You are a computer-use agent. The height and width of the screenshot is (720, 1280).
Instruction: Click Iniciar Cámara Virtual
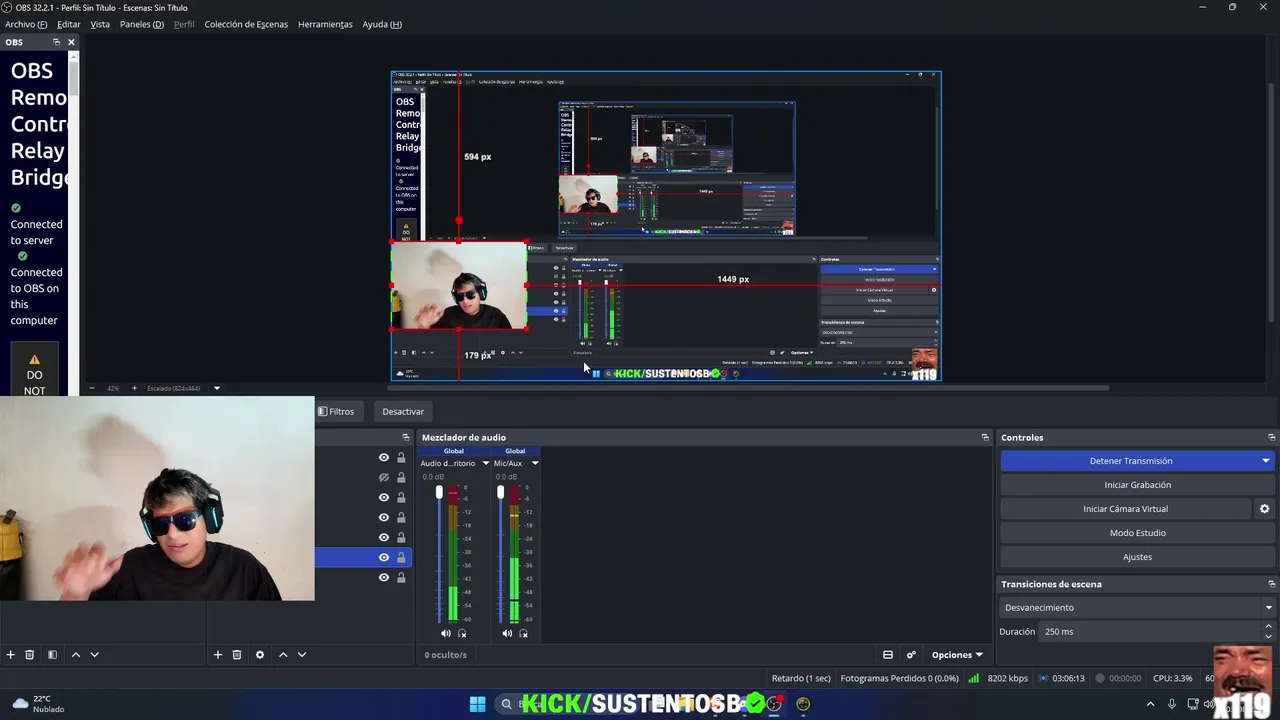click(1126, 509)
